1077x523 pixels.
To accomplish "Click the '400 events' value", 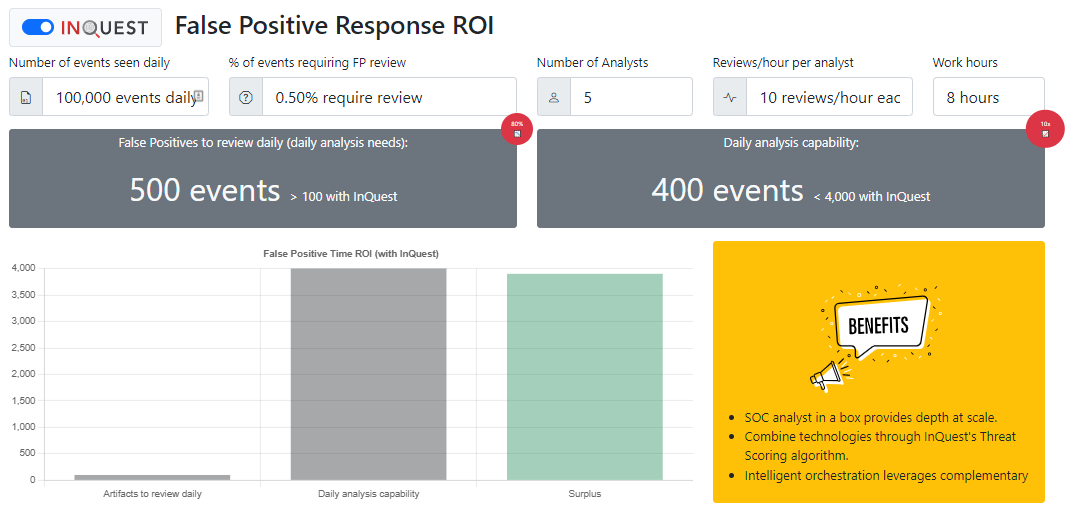I will tap(727, 190).
